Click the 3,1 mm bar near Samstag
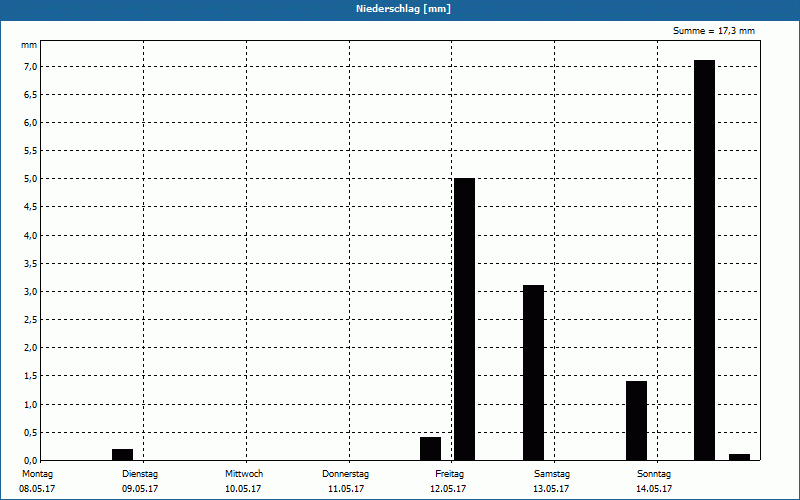The width and height of the screenshot is (800, 500). point(533,373)
